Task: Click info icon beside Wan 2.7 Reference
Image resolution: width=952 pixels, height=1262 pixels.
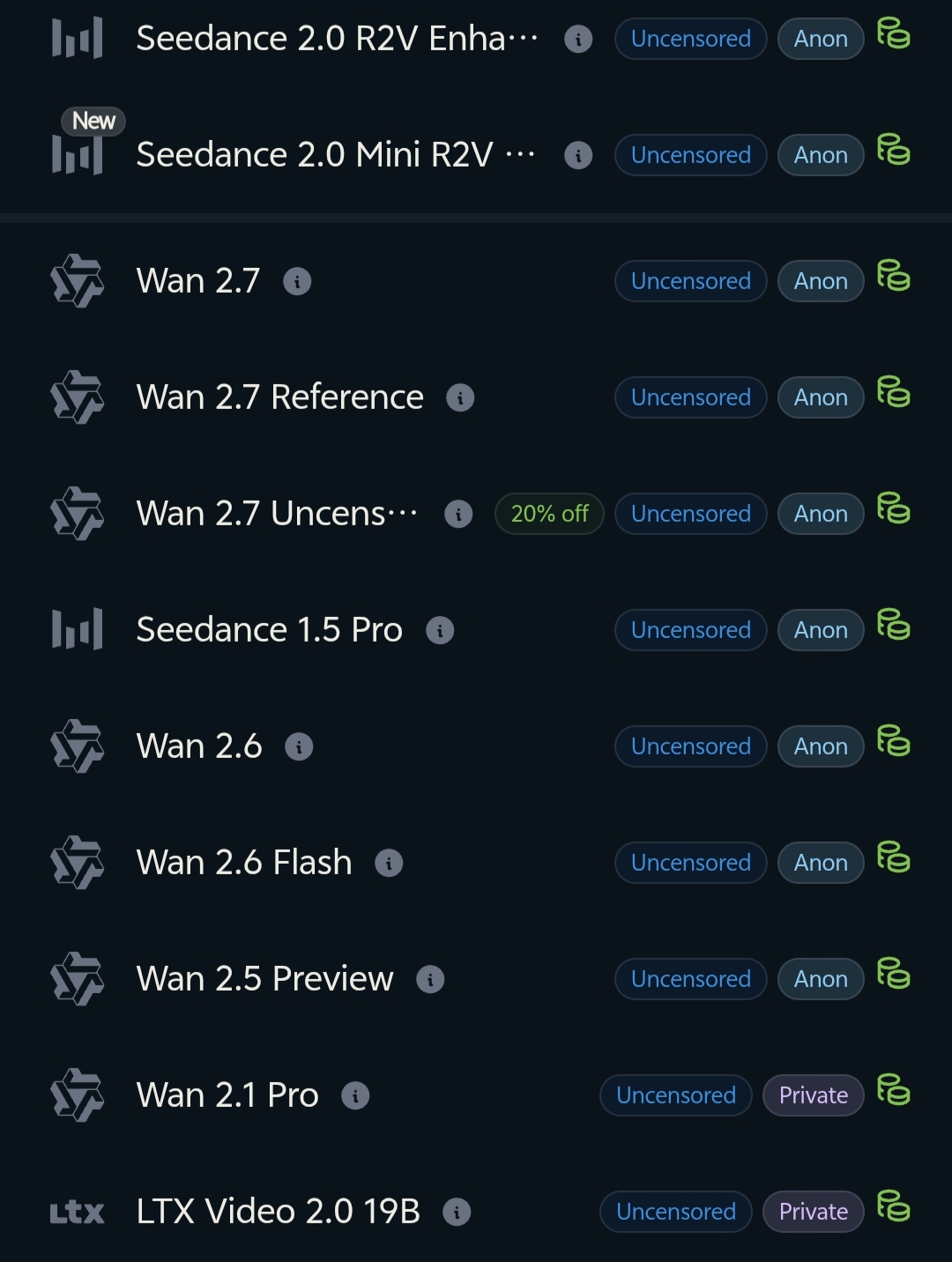Action: pos(460,397)
